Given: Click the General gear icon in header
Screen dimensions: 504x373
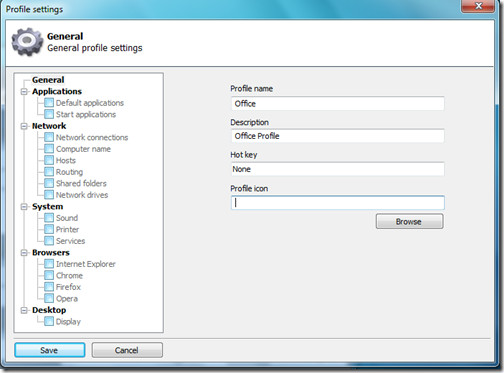Looking at the screenshot, I should click(x=27, y=41).
